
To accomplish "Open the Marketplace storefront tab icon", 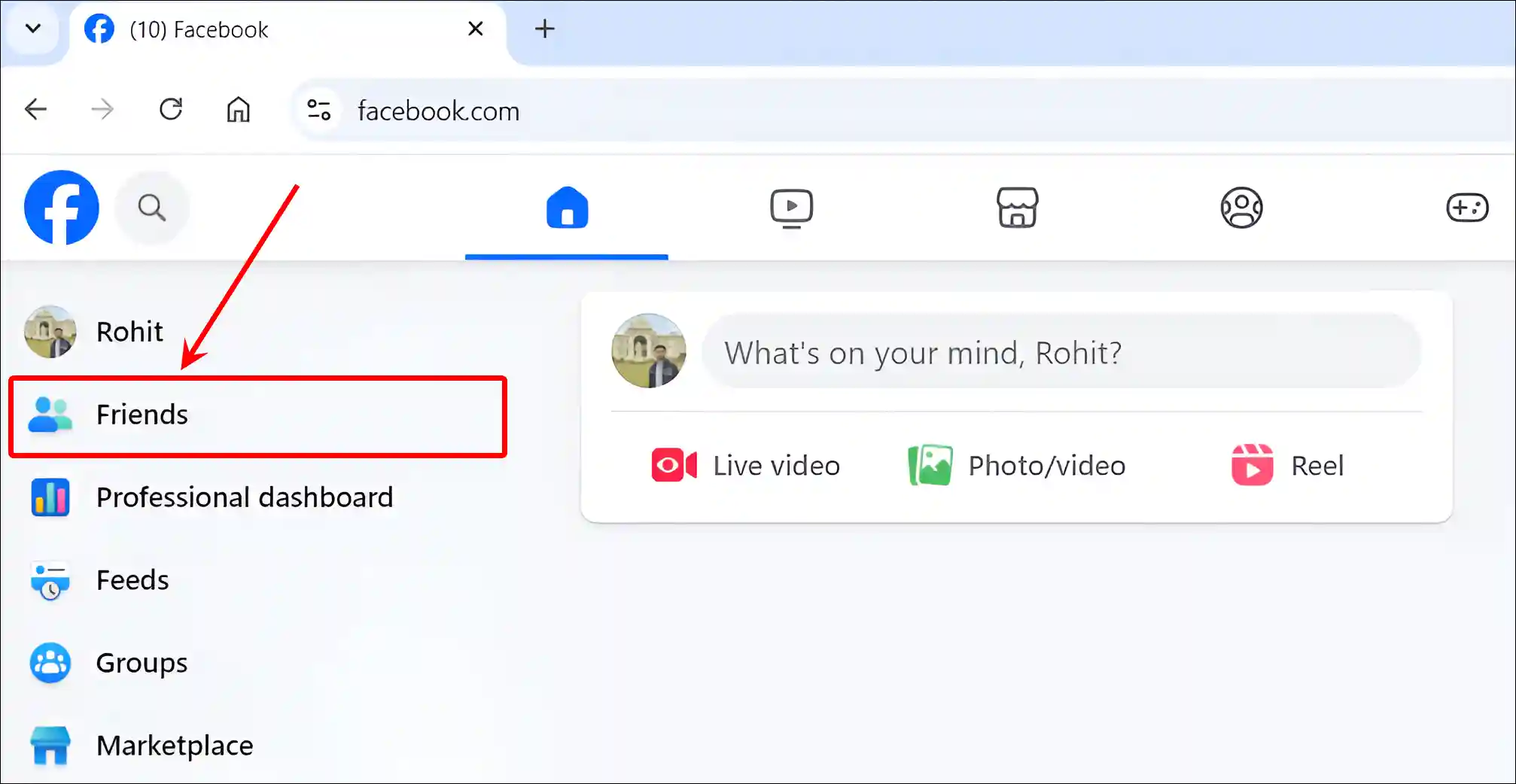I will pyautogui.click(x=1017, y=208).
